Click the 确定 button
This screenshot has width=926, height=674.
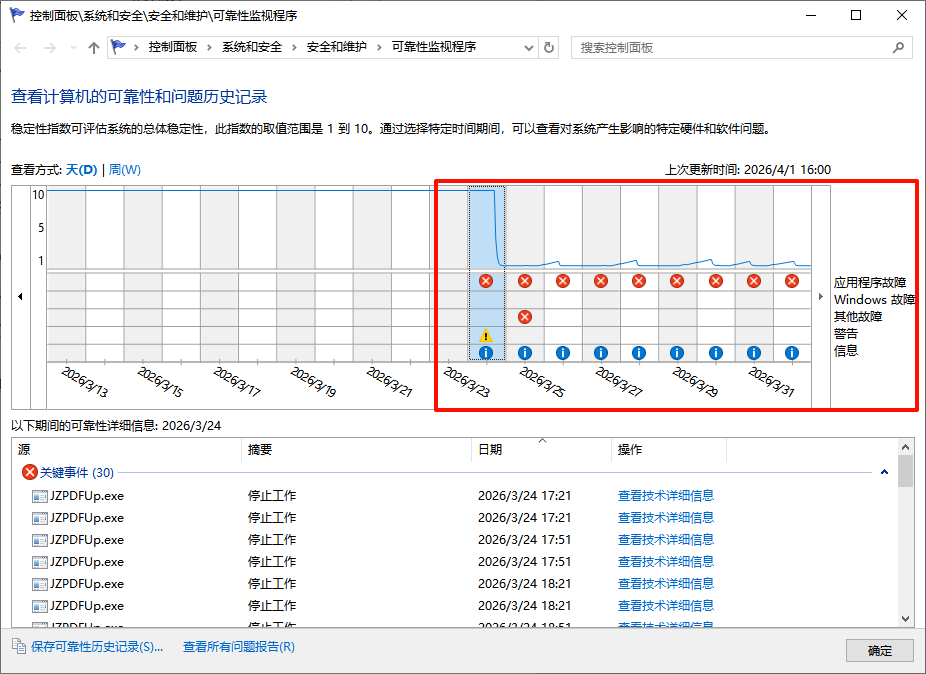[x=879, y=650]
